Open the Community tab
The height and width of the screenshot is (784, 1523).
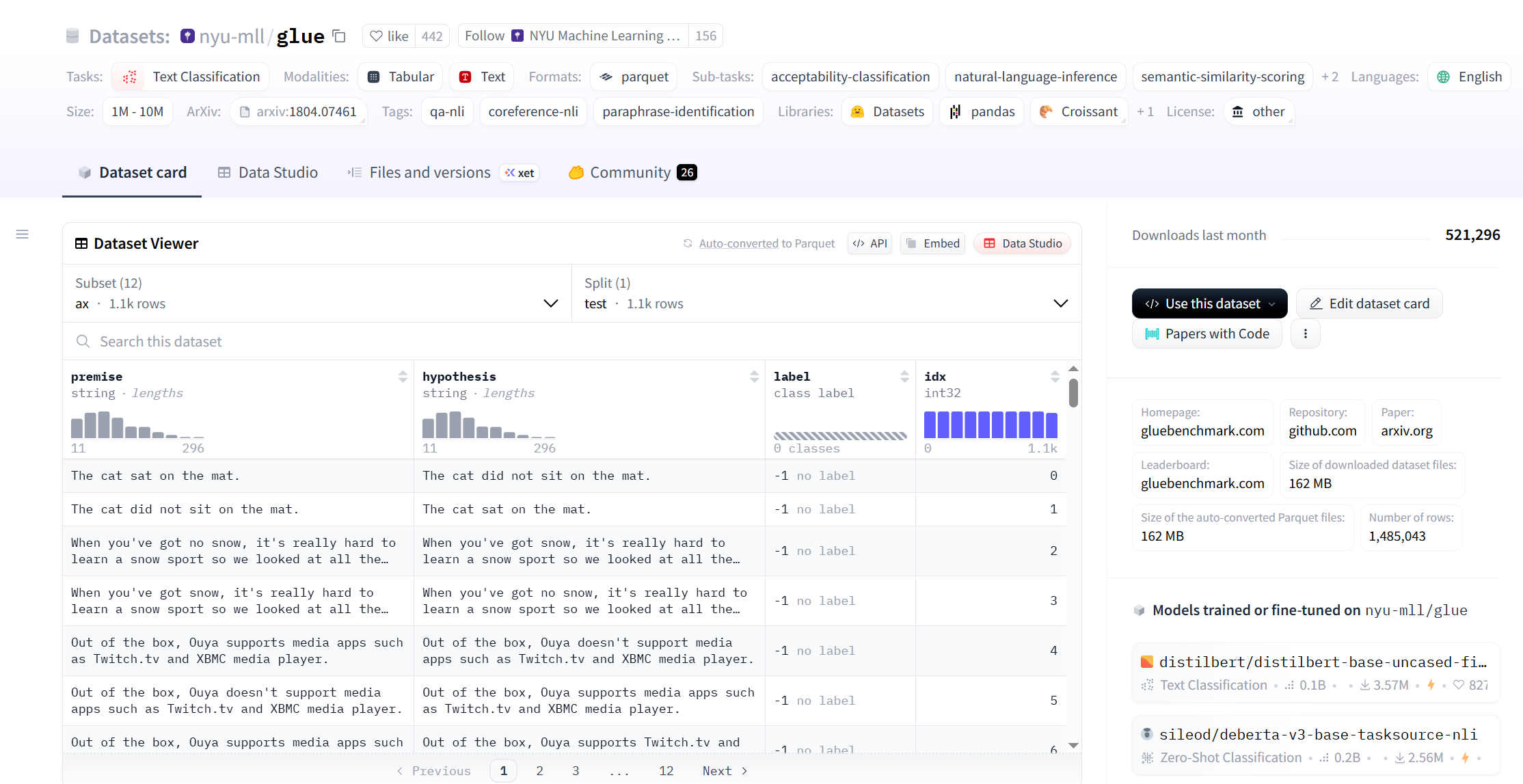[630, 173]
